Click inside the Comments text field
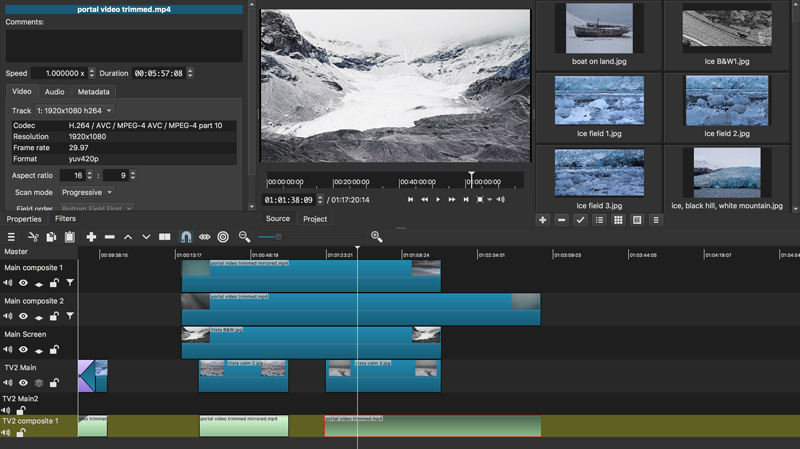 (124, 46)
